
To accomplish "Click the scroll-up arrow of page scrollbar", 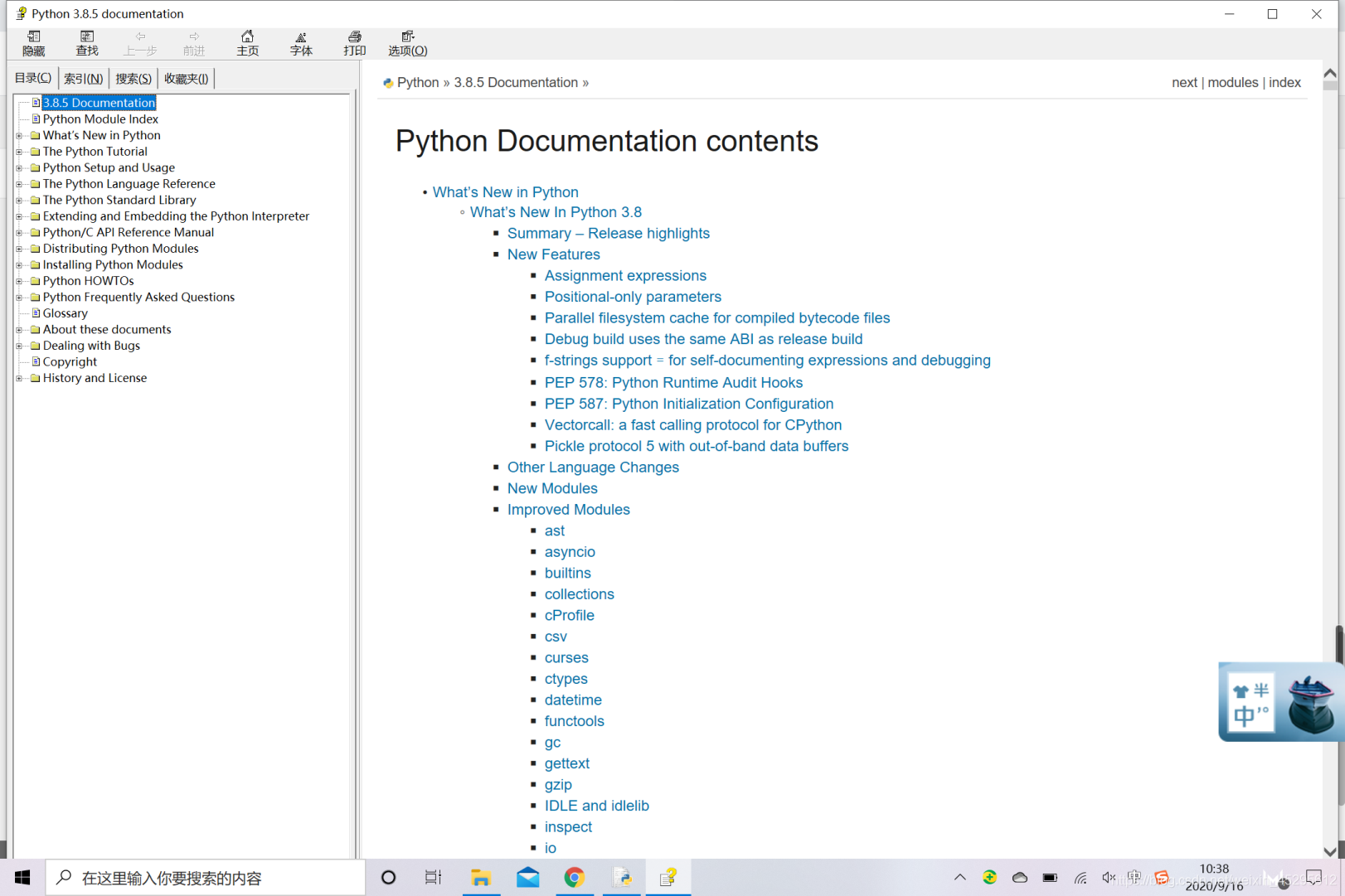I will coord(1329,74).
